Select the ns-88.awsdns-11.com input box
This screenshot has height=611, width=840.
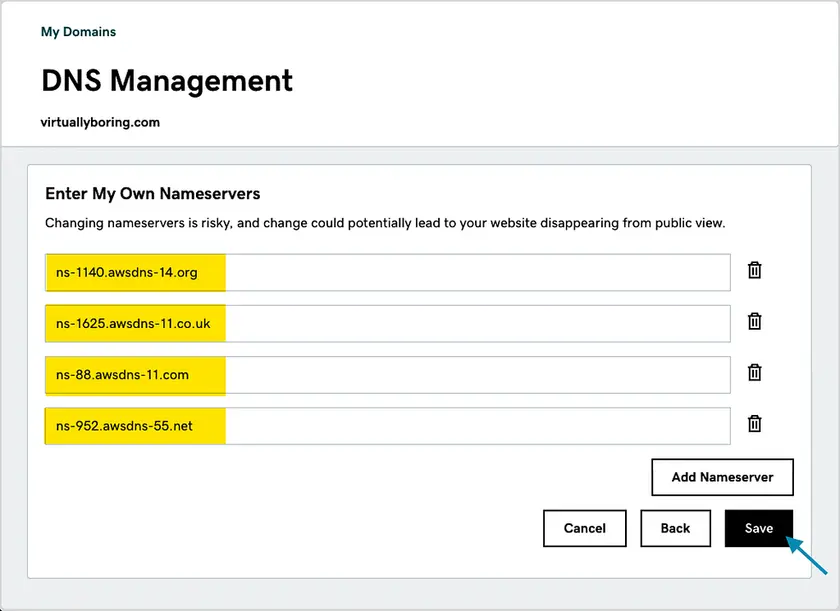[x=387, y=375]
